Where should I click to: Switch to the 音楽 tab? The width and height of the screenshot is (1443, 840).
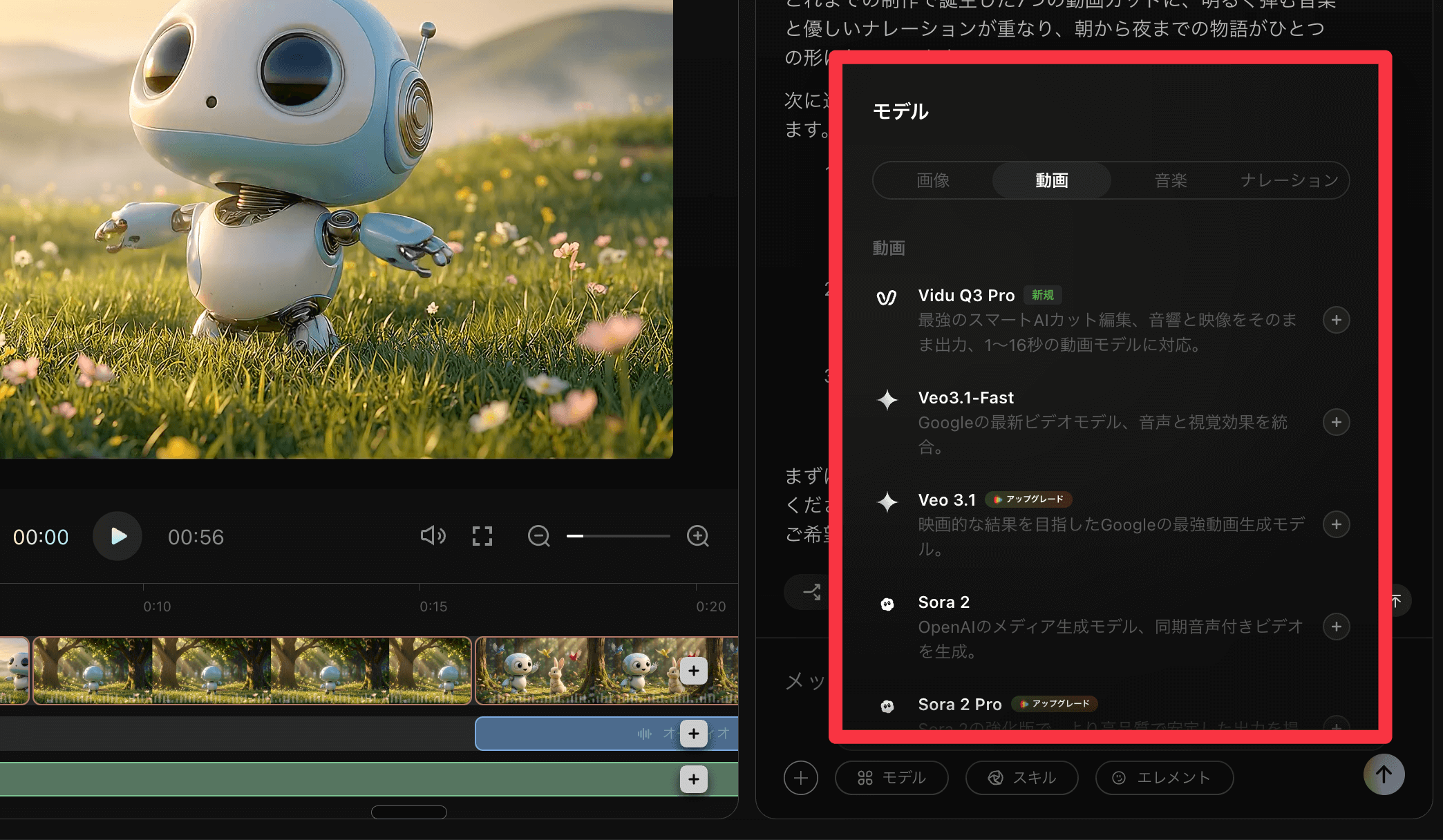(x=1171, y=180)
